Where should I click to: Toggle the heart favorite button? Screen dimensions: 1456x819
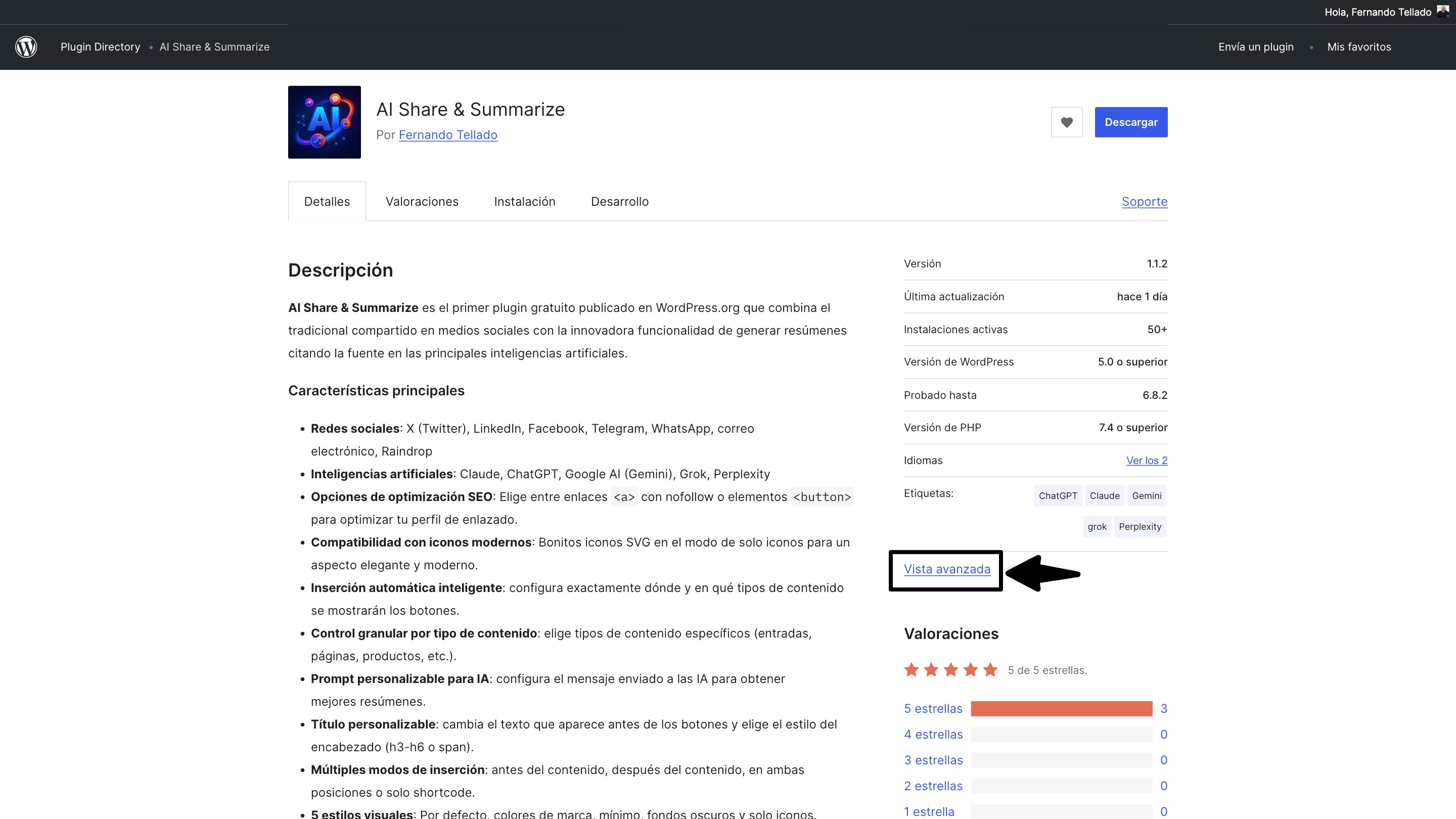[1067, 122]
